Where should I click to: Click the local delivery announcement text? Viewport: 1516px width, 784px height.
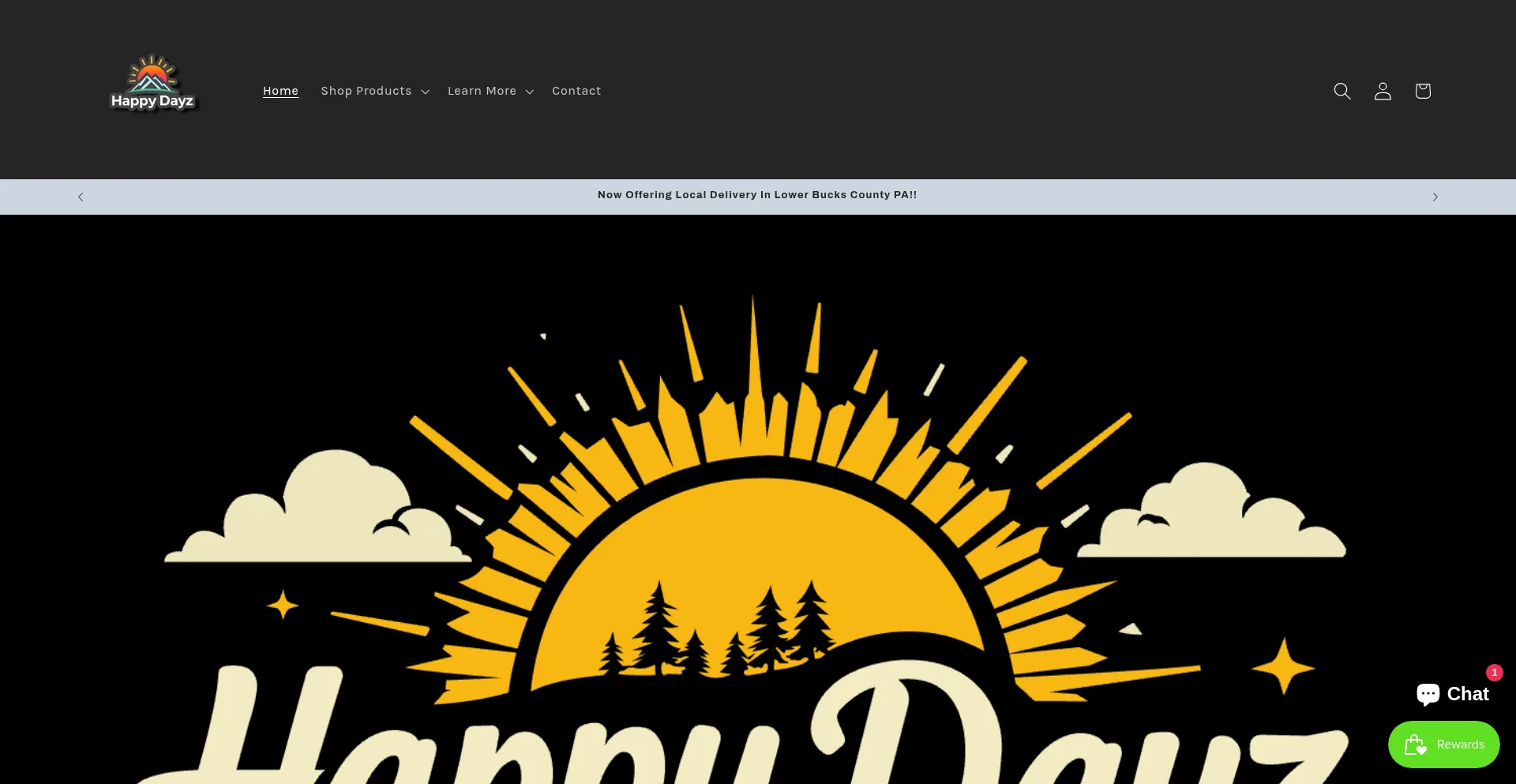757,195
